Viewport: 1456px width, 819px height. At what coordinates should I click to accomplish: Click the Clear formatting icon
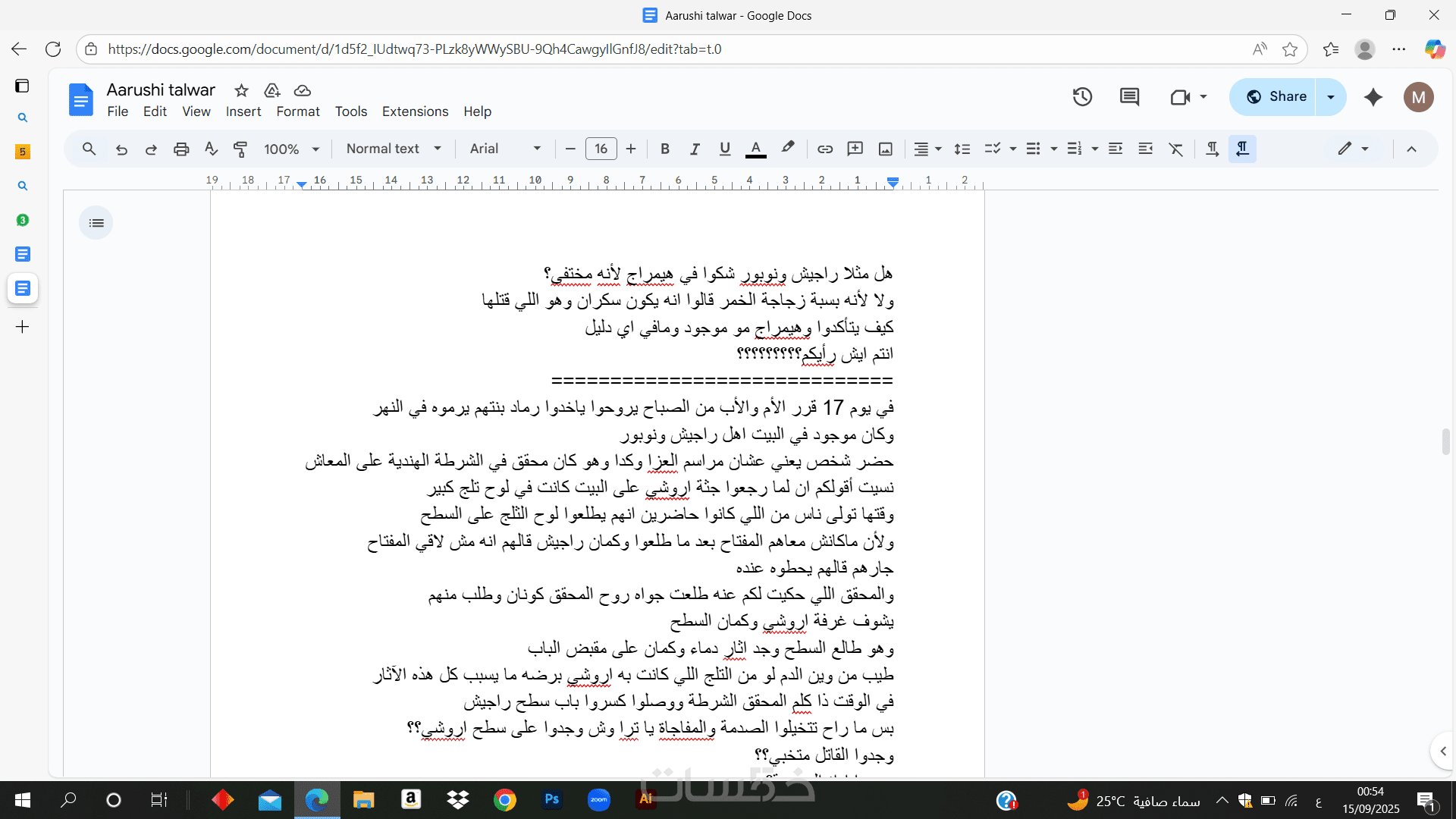tap(1175, 149)
